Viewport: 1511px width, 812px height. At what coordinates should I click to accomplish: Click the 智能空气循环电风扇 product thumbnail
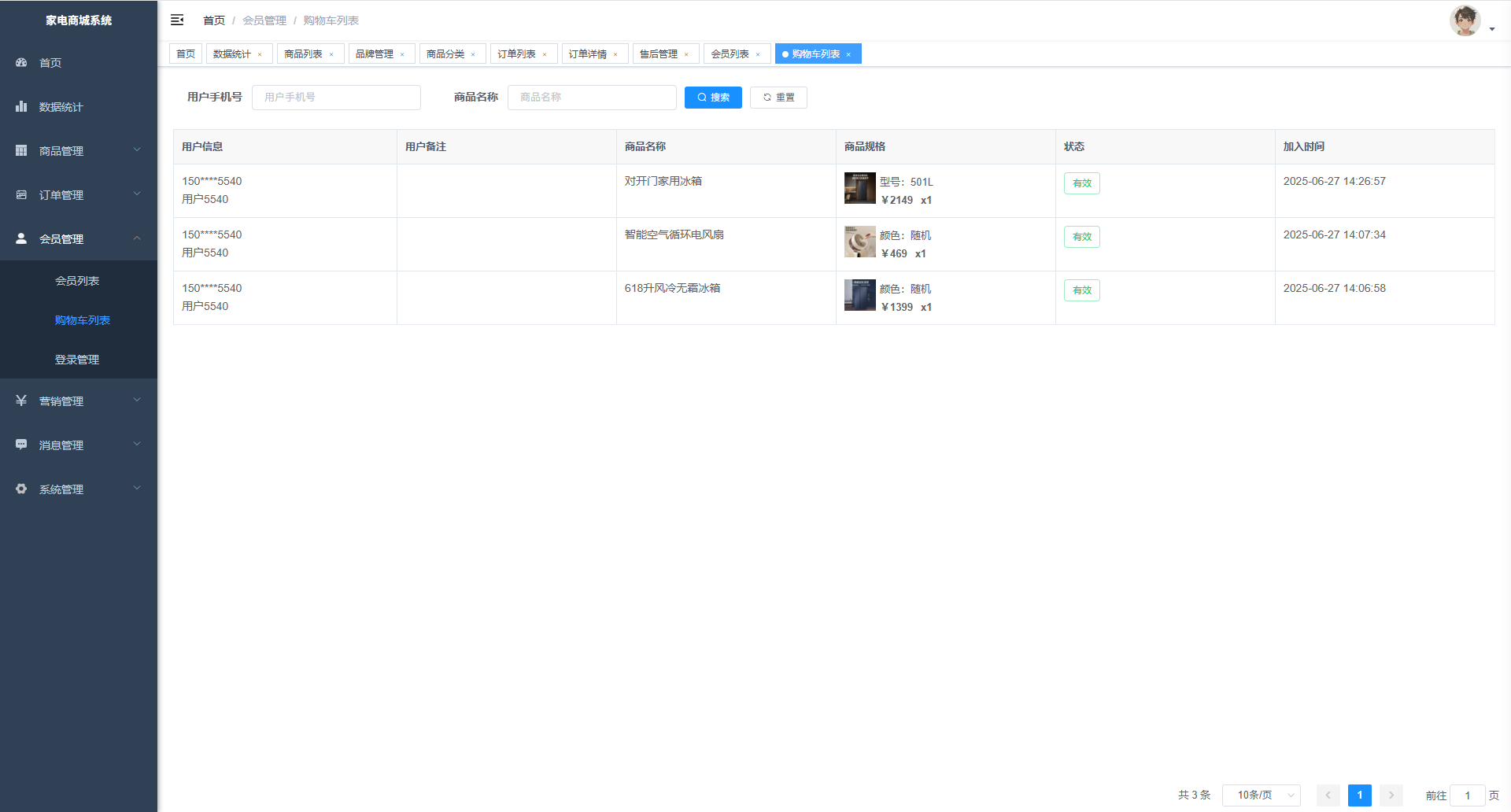(859, 242)
